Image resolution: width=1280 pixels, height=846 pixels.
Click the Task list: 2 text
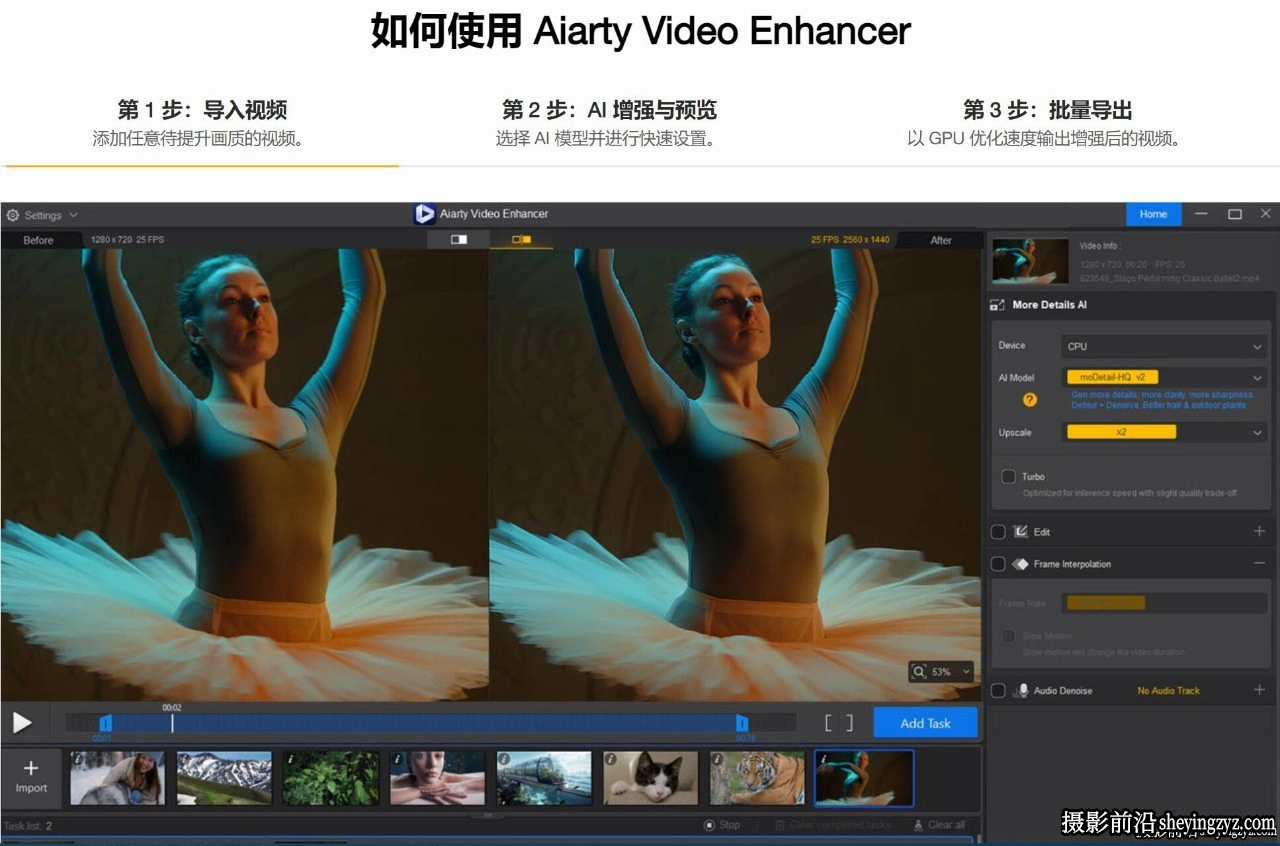click(x=28, y=826)
